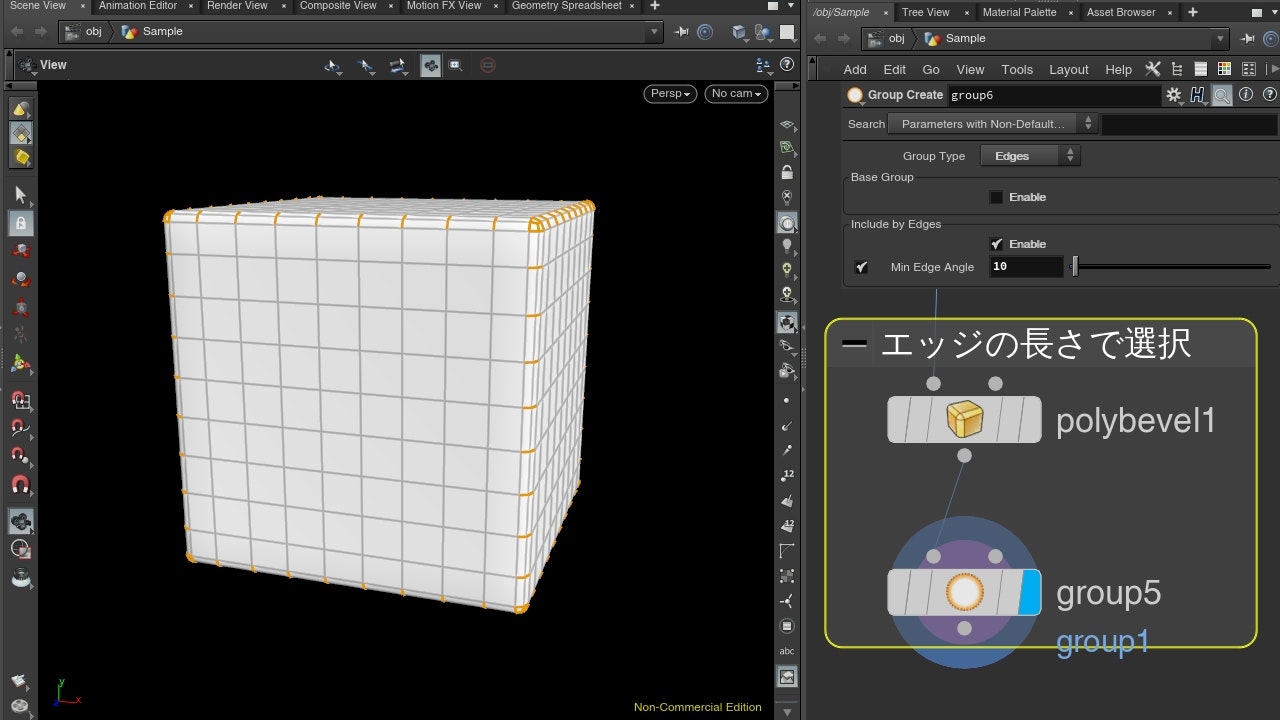Image resolution: width=1280 pixels, height=720 pixels.
Task: Open the No cam camera dropdown
Action: [x=736, y=93]
